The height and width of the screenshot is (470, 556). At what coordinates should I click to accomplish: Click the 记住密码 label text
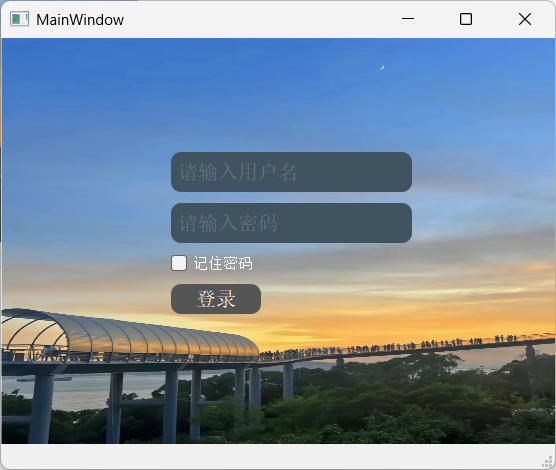click(x=223, y=264)
